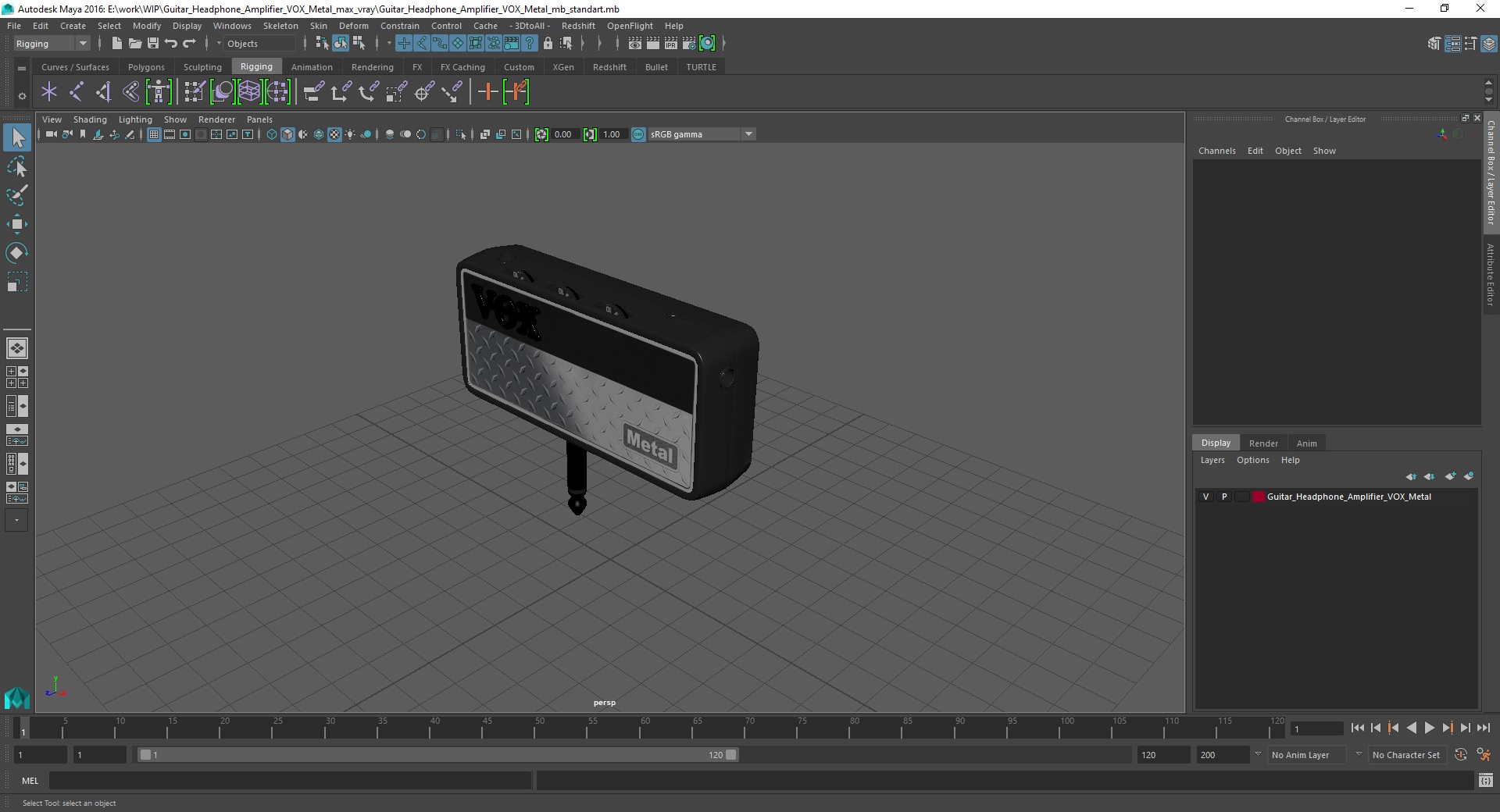Viewport: 1500px width, 812px height.
Task: Open a scene with the folder icon
Action: pyautogui.click(x=135, y=44)
